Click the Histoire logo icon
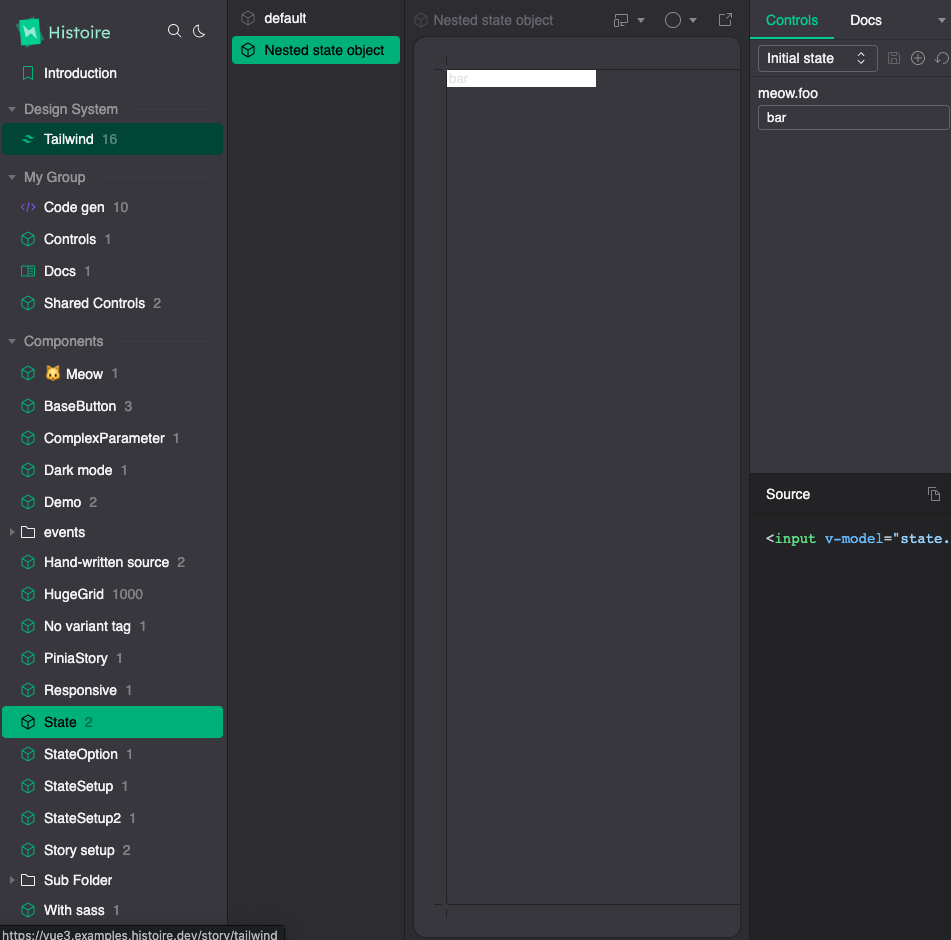Image resolution: width=951 pixels, height=940 pixels. [29, 32]
